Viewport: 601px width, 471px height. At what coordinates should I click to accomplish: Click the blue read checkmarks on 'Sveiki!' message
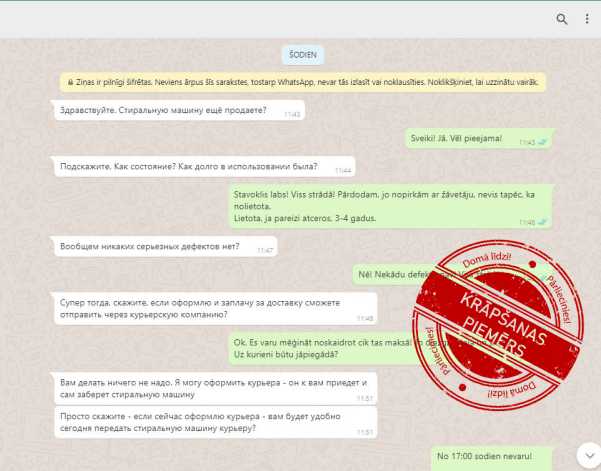(x=543, y=142)
